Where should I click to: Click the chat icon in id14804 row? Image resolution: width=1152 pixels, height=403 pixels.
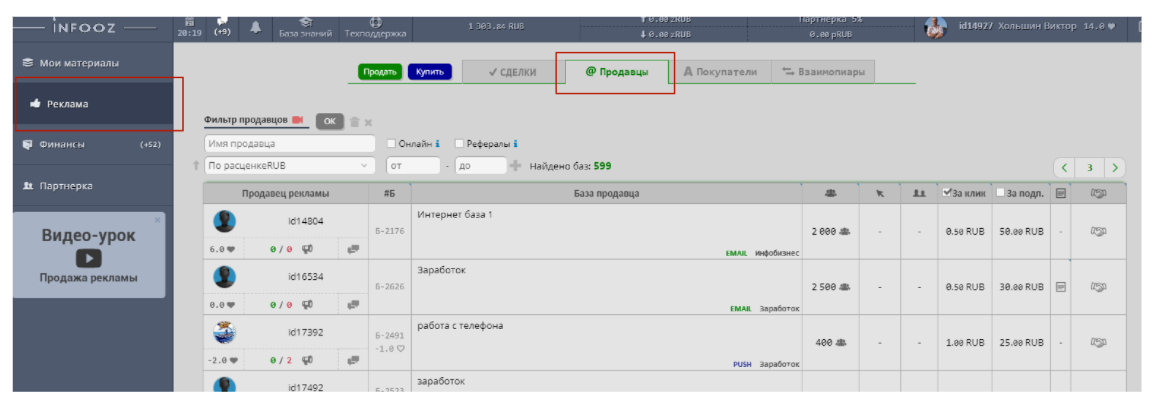[x=353, y=249]
